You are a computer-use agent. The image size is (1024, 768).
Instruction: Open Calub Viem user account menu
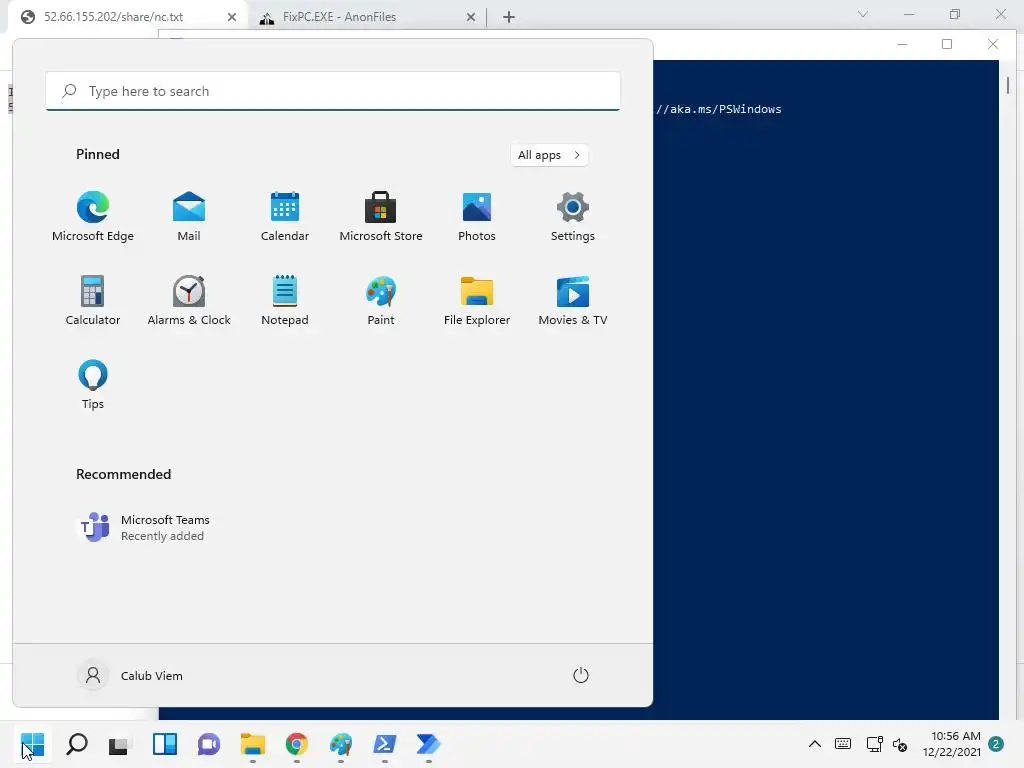click(x=131, y=675)
